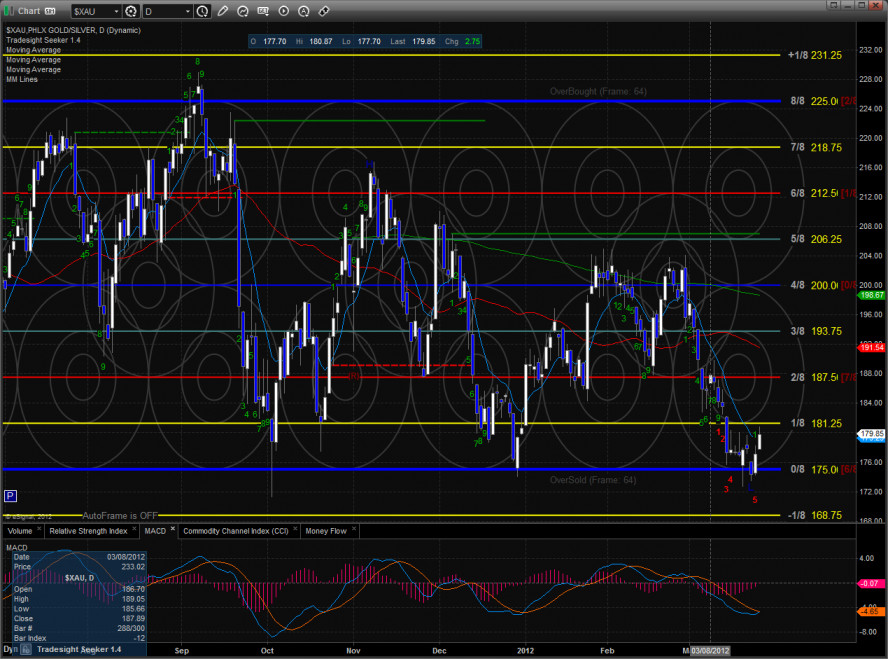Toggle the green link bars icon beside Chart
This screenshot has height=659, width=888.
[x=9, y=11]
